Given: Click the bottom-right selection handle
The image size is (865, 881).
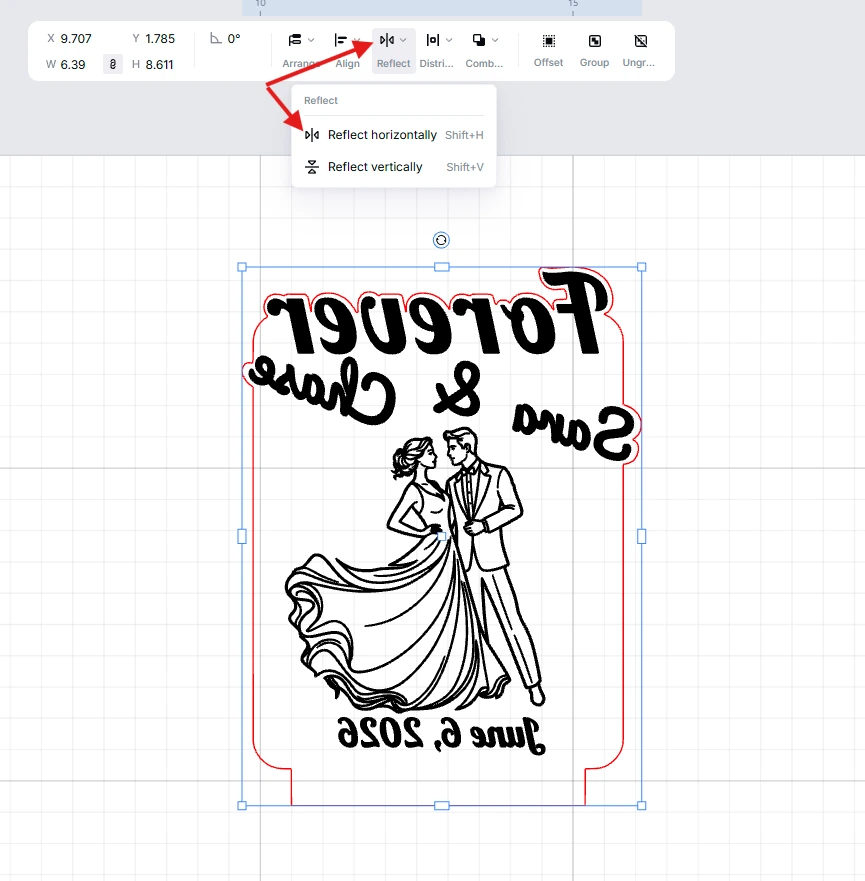Looking at the screenshot, I should (641, 806).
